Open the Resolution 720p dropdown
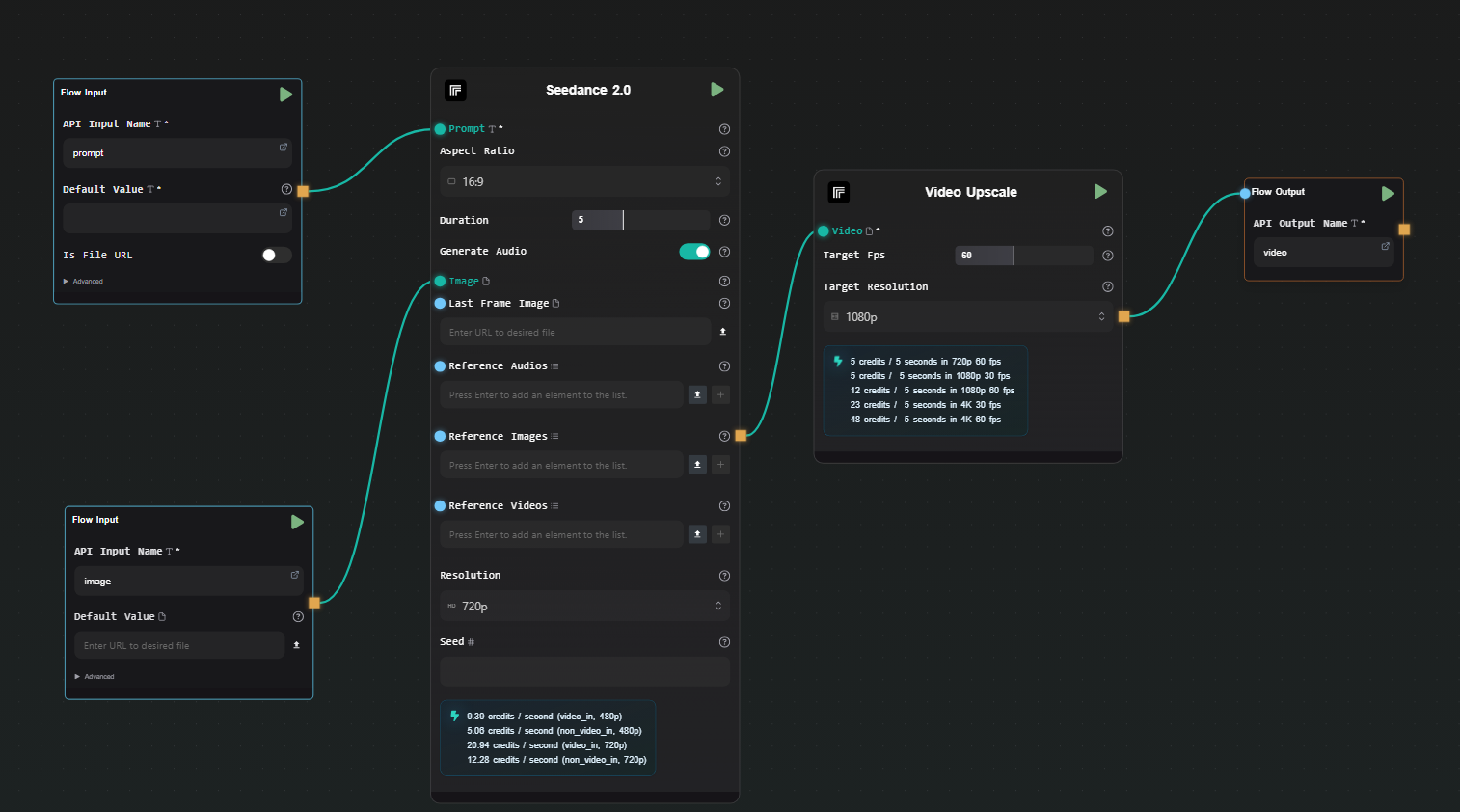This screenshot has width=1460, height=812. pyautogui.click(x=584, y=607)
